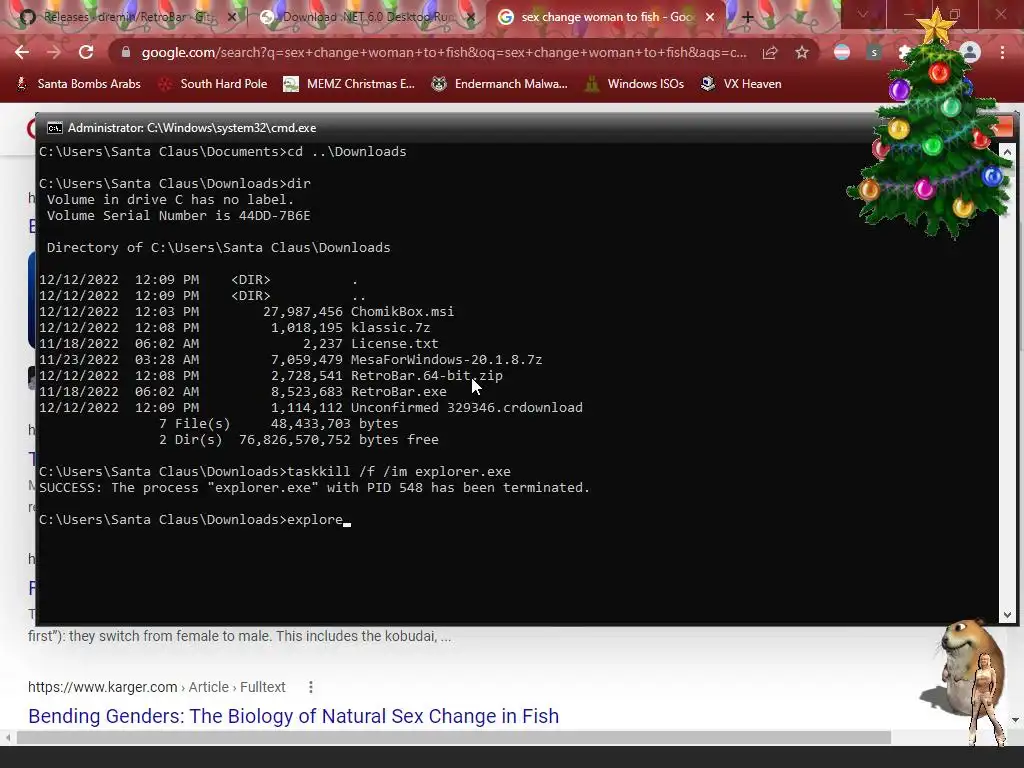Close the sex change woman to fish tab

point(710,17)
